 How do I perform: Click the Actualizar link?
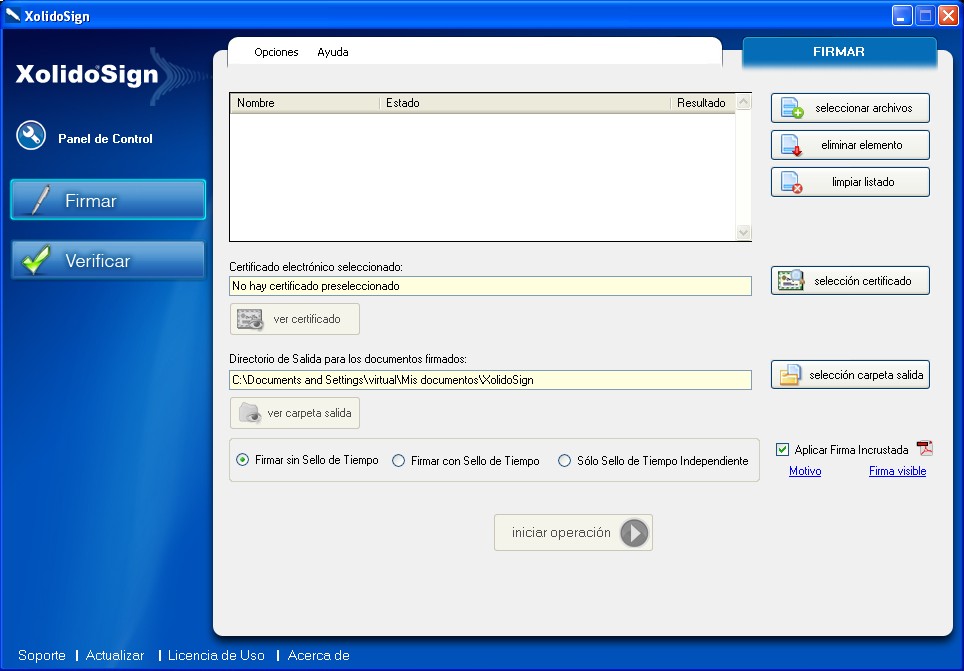(115, 656)
